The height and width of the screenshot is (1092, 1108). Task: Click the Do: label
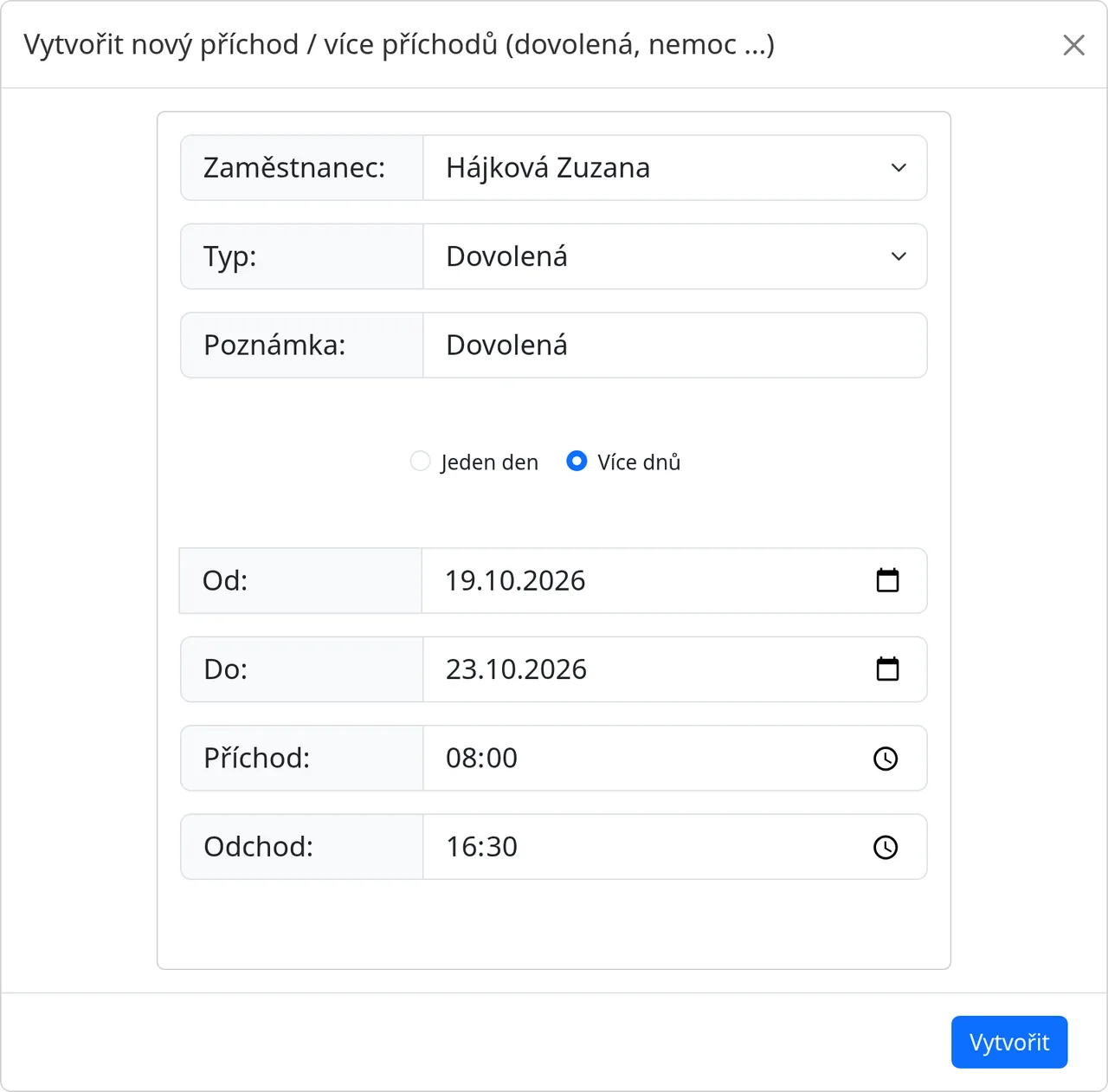tap(226, 669)
